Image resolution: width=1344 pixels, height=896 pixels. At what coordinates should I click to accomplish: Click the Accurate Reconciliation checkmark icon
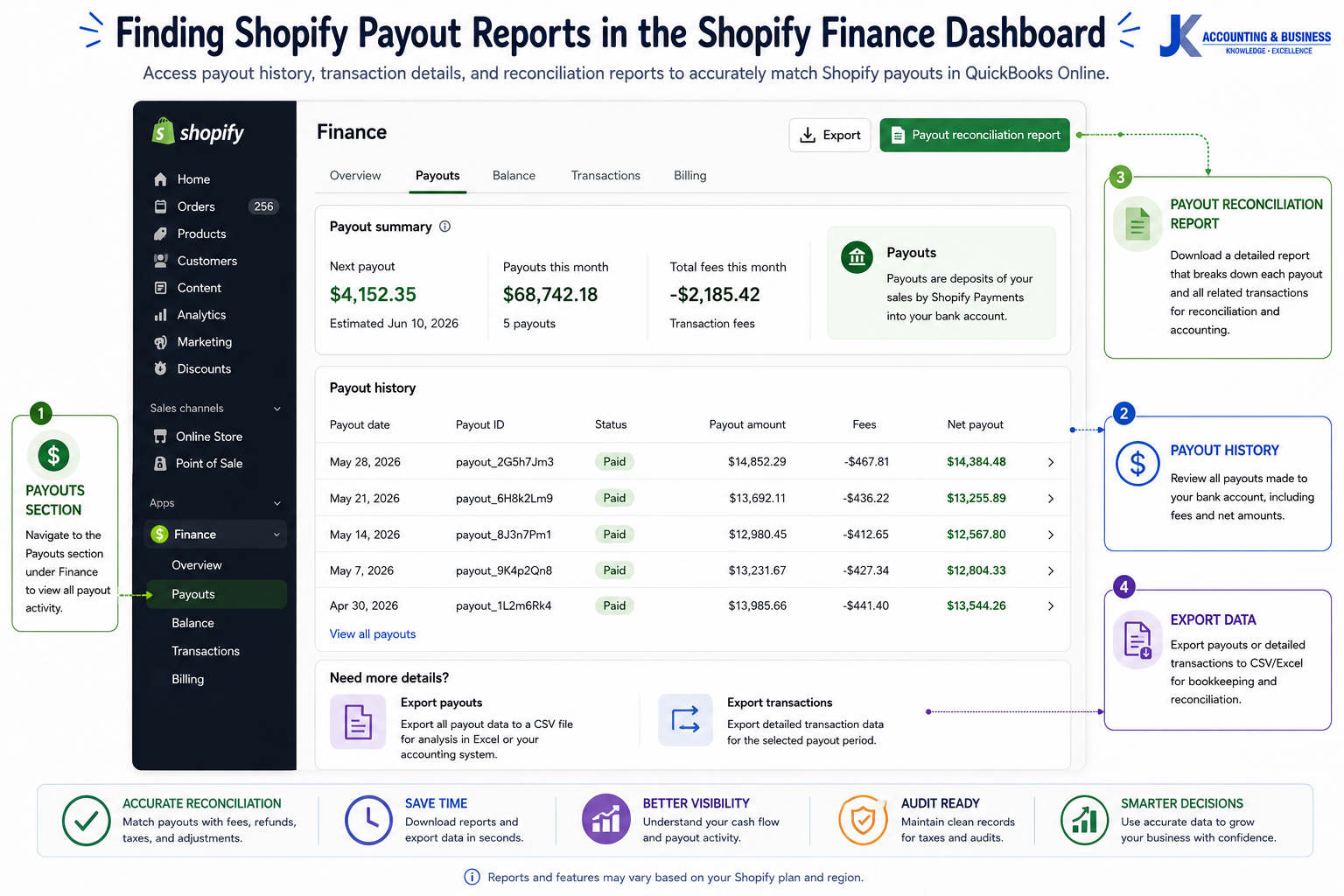(x=86, y=821)
